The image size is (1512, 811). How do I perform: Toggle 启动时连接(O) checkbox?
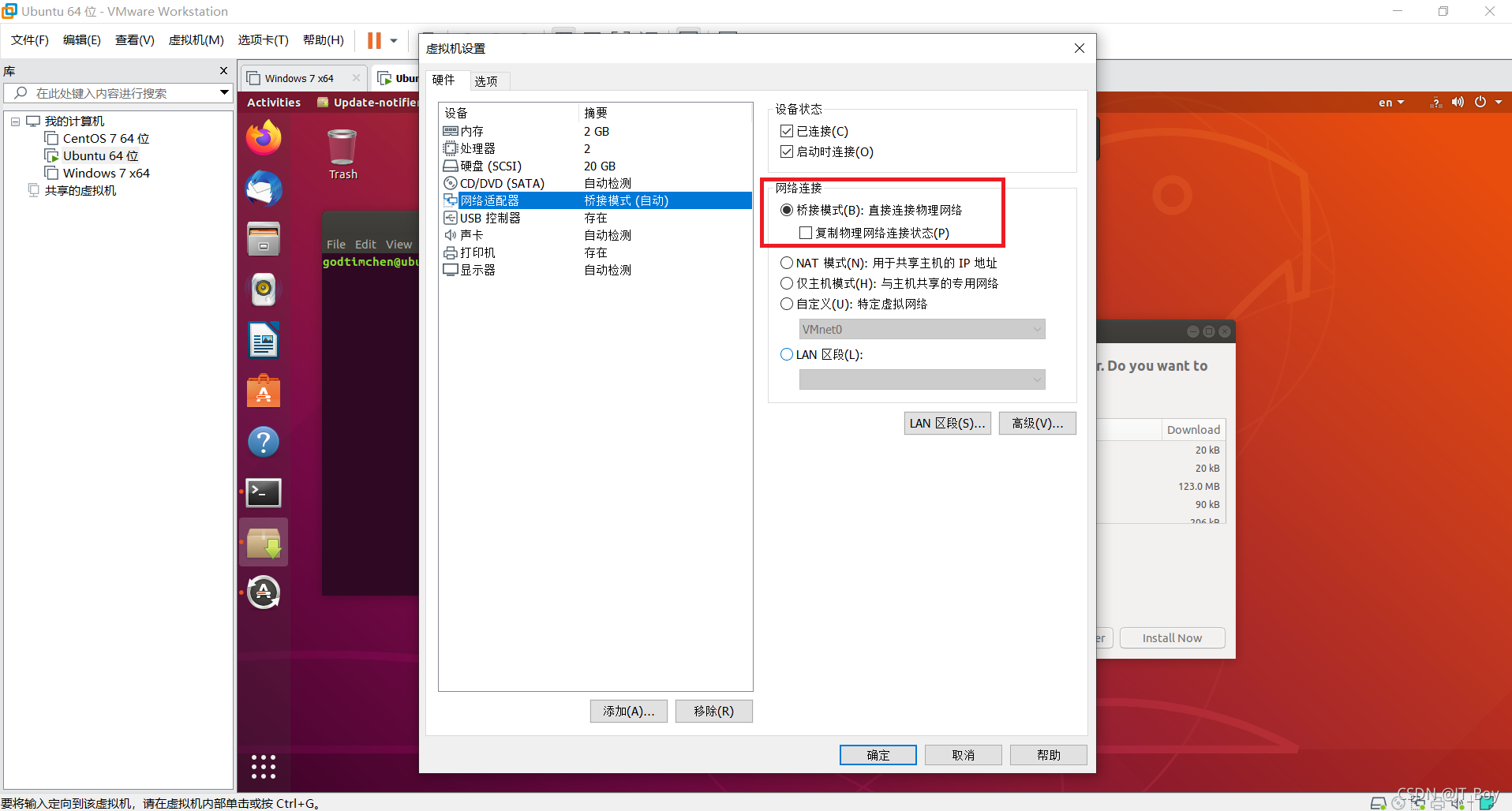pos(787,151)
